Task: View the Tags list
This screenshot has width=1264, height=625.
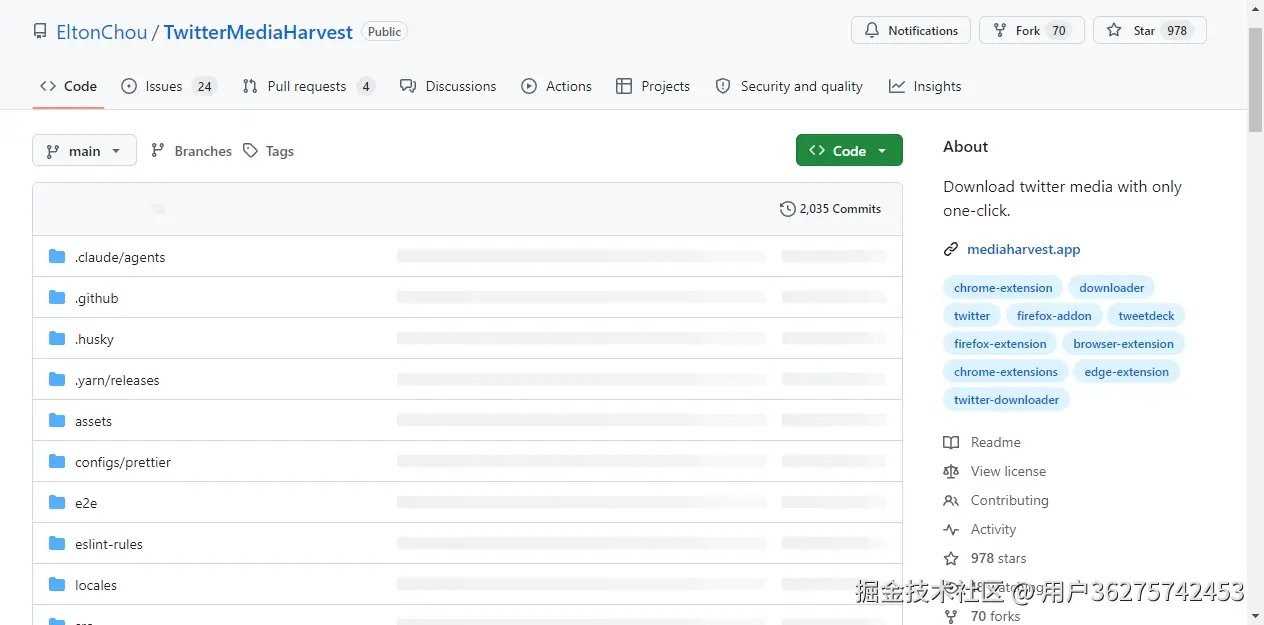Action: [x=268, y=151]
